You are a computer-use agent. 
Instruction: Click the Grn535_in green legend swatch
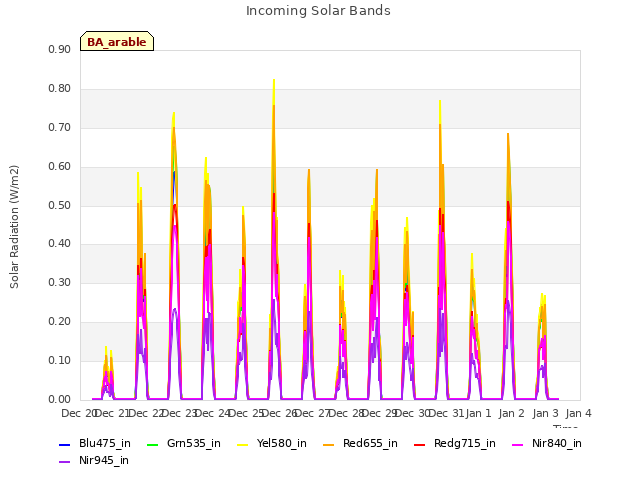(152, 444)
